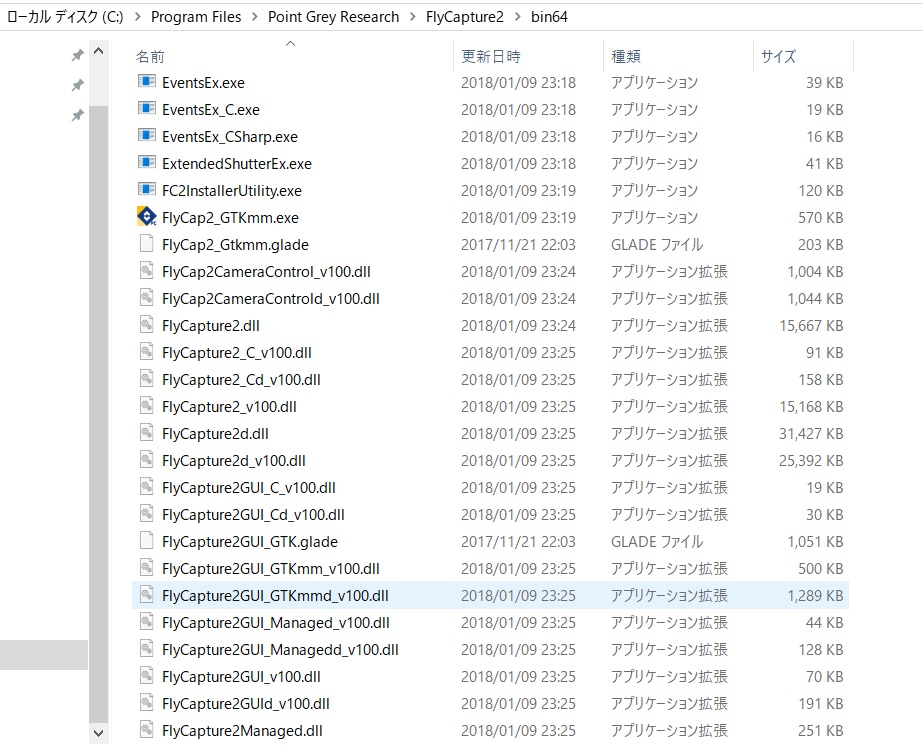
Task: Click the FlyCapture2GUId_v100.dll icon
Action: click(x=147, y=703)
